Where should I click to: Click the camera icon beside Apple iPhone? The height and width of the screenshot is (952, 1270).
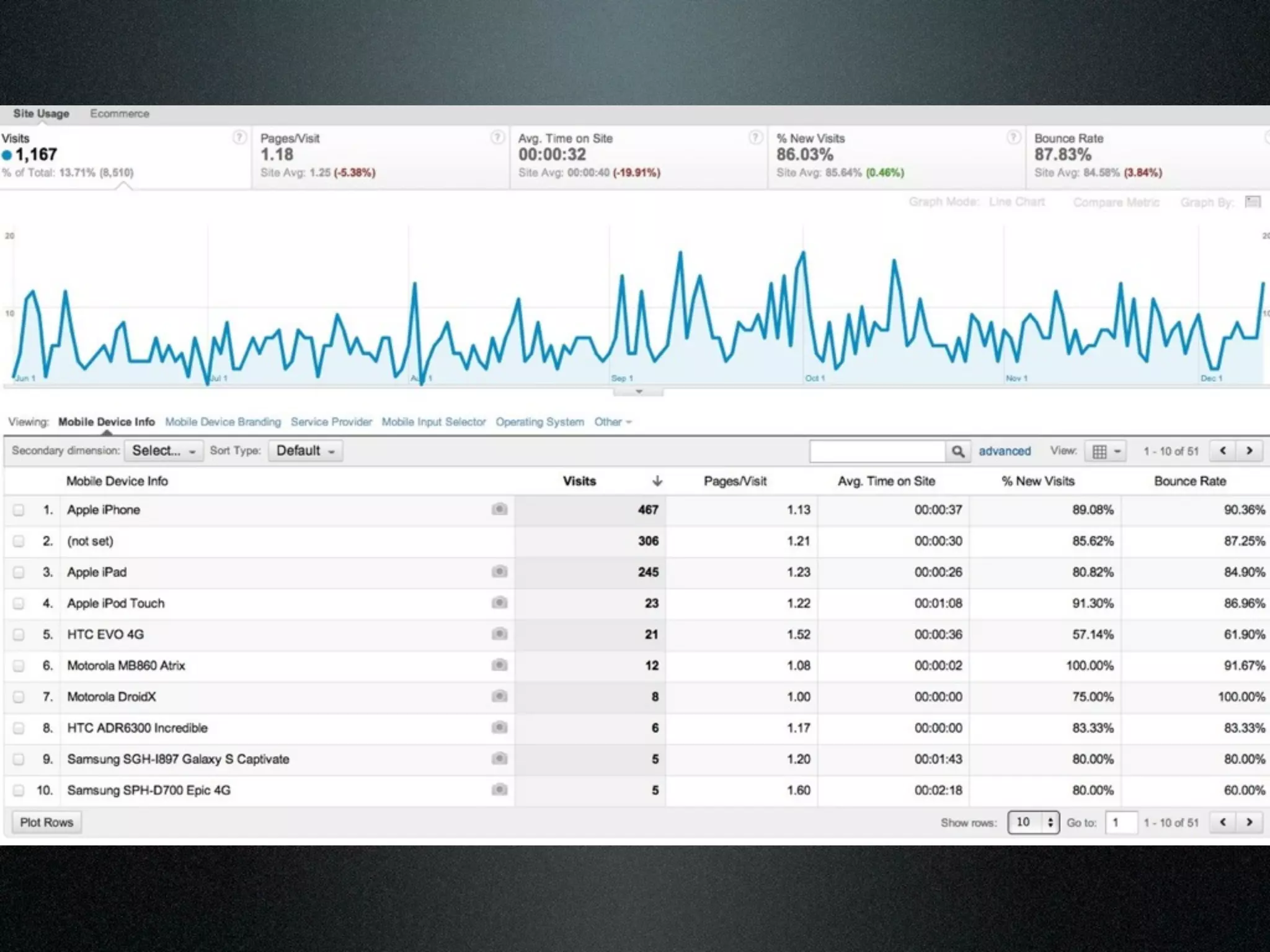[x=499, y=509]
